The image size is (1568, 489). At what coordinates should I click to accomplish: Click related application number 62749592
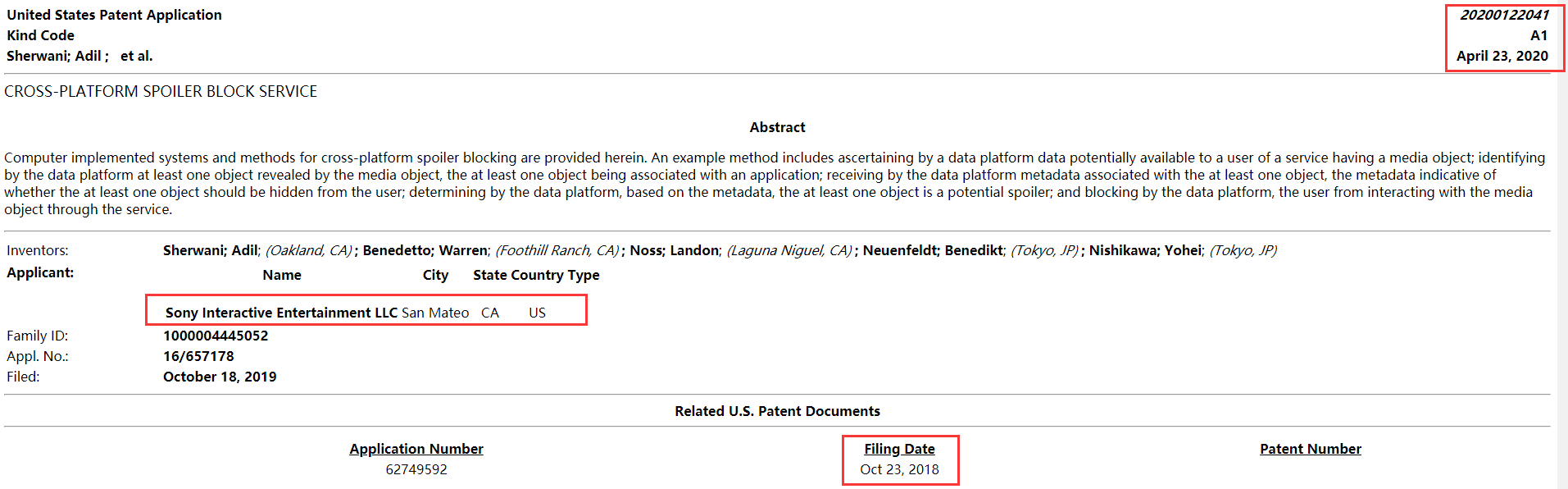[x=416, y=469]
